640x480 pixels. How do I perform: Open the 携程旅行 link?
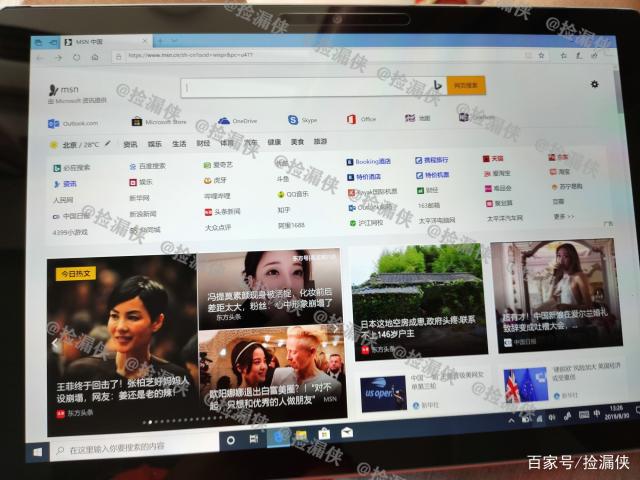coord(432,160)
